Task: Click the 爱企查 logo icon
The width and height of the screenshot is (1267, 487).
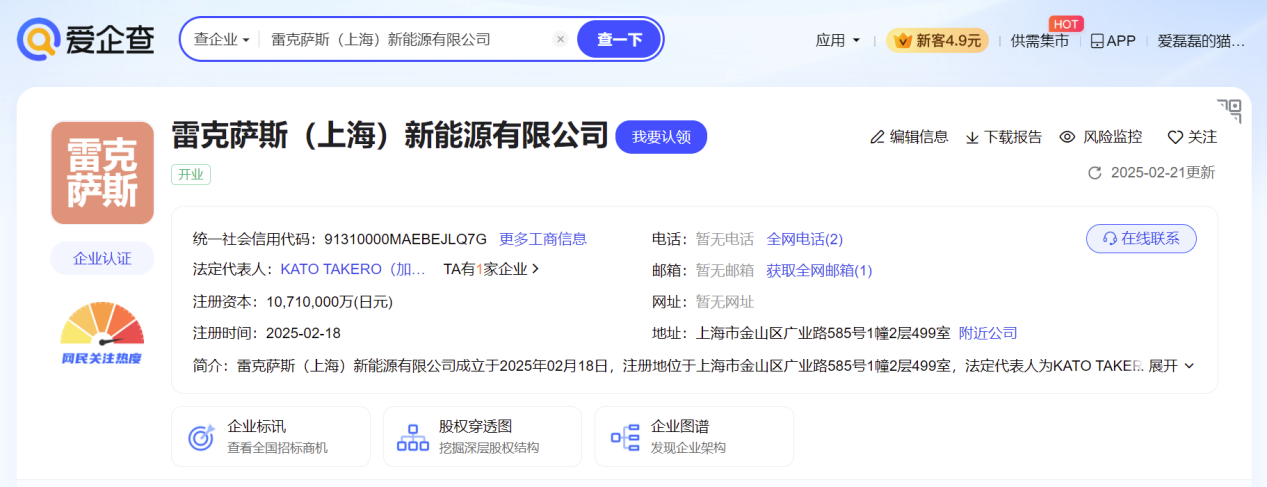Action: pyautogui.click(x=38, y=39)
